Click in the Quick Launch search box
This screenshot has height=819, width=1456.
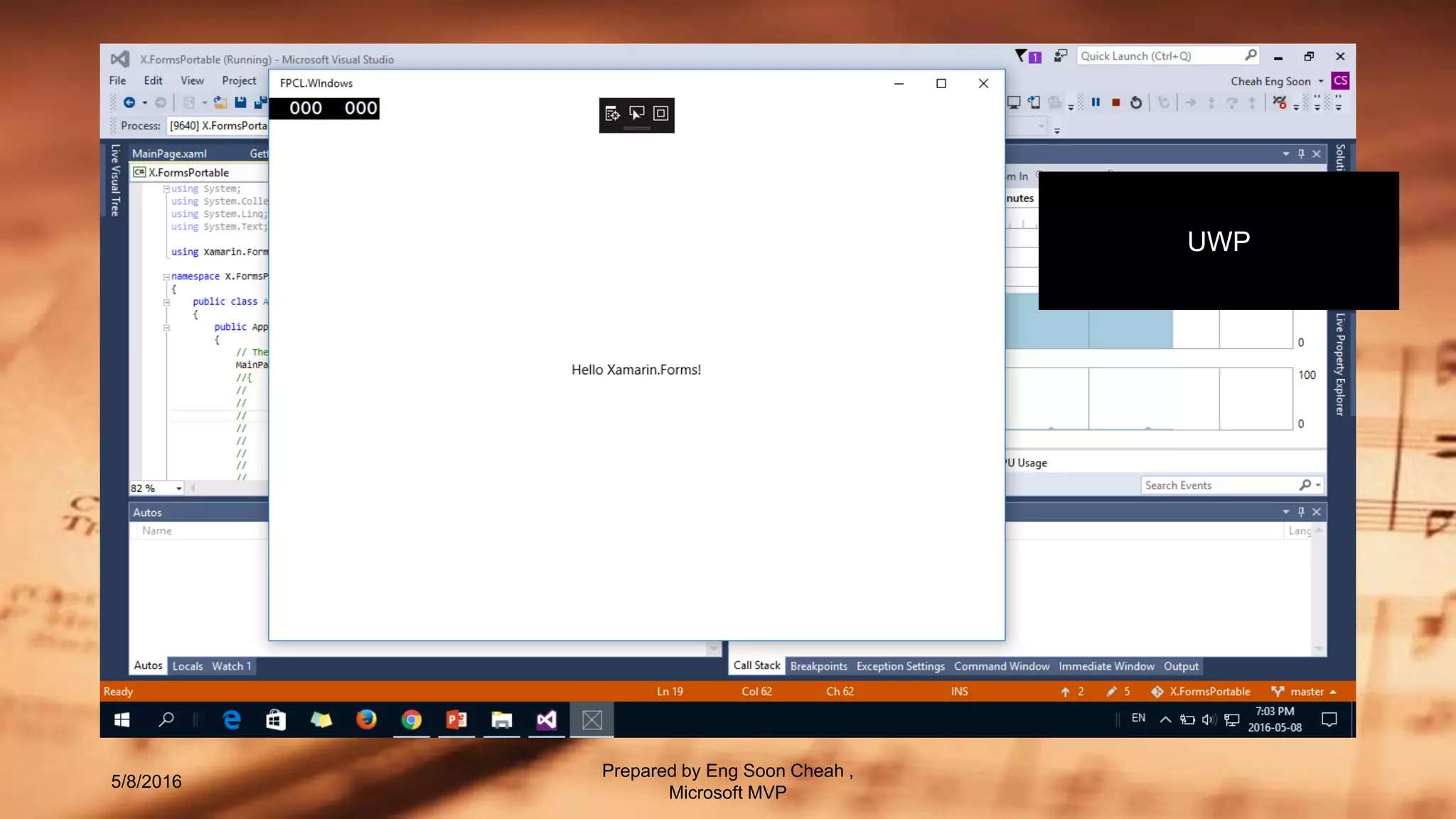[1160, 56]
